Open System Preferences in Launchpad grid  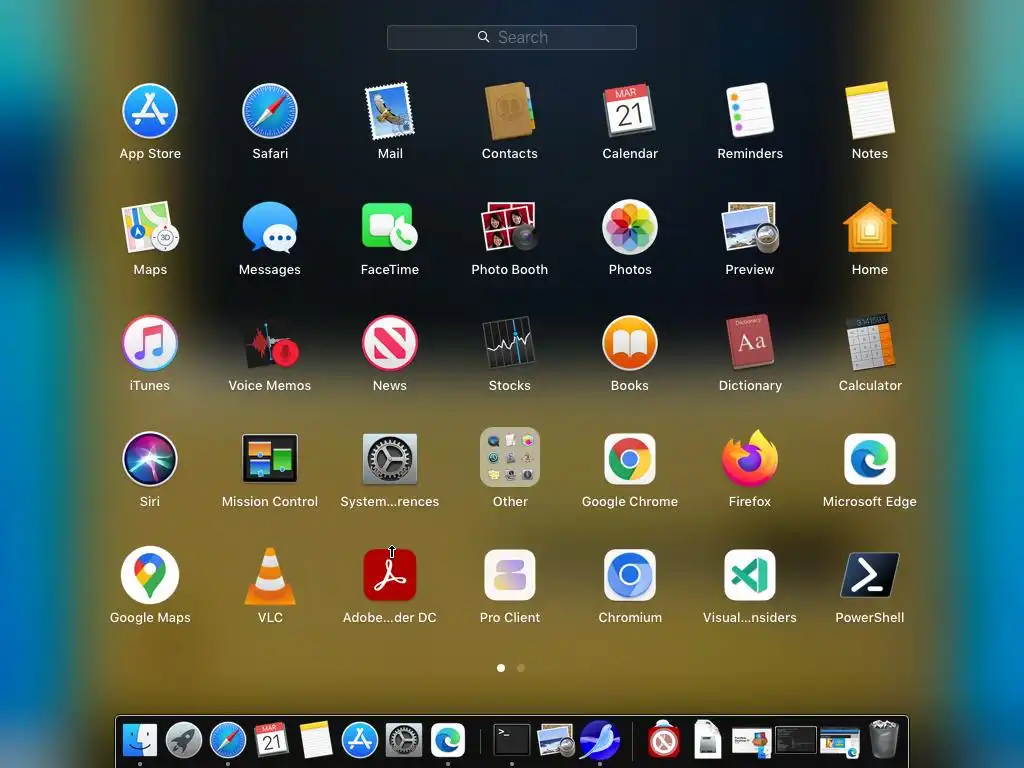tap(390, 459)
